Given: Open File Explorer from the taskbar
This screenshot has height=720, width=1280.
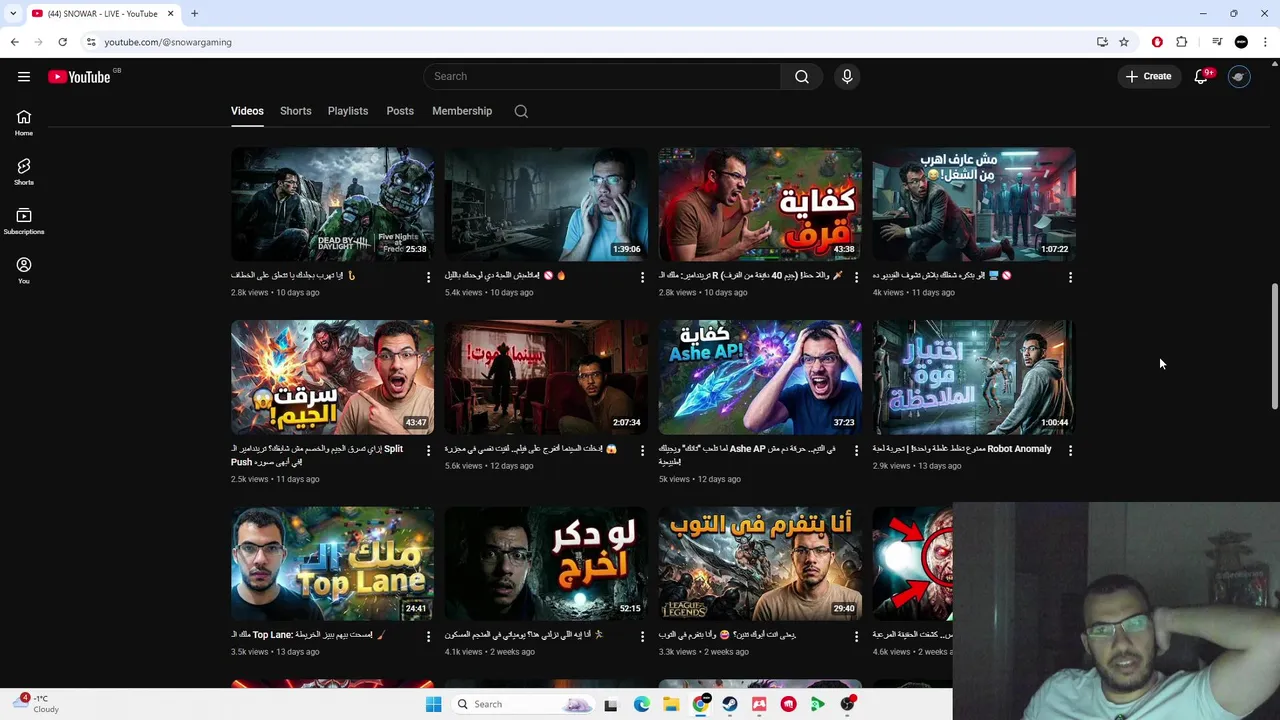Looking at the screenshot, I should pos(671,704).
